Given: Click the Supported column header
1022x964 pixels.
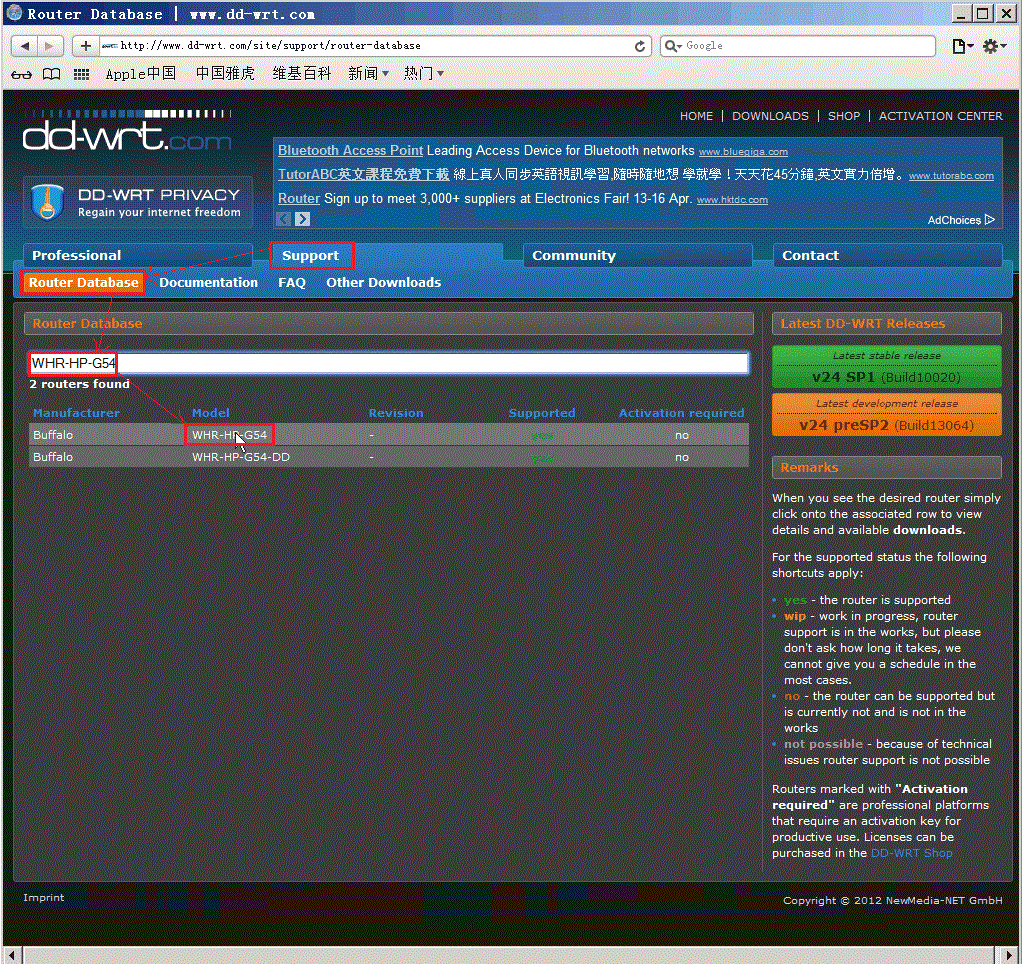Looking at the screenshot, I should point(542,413).
